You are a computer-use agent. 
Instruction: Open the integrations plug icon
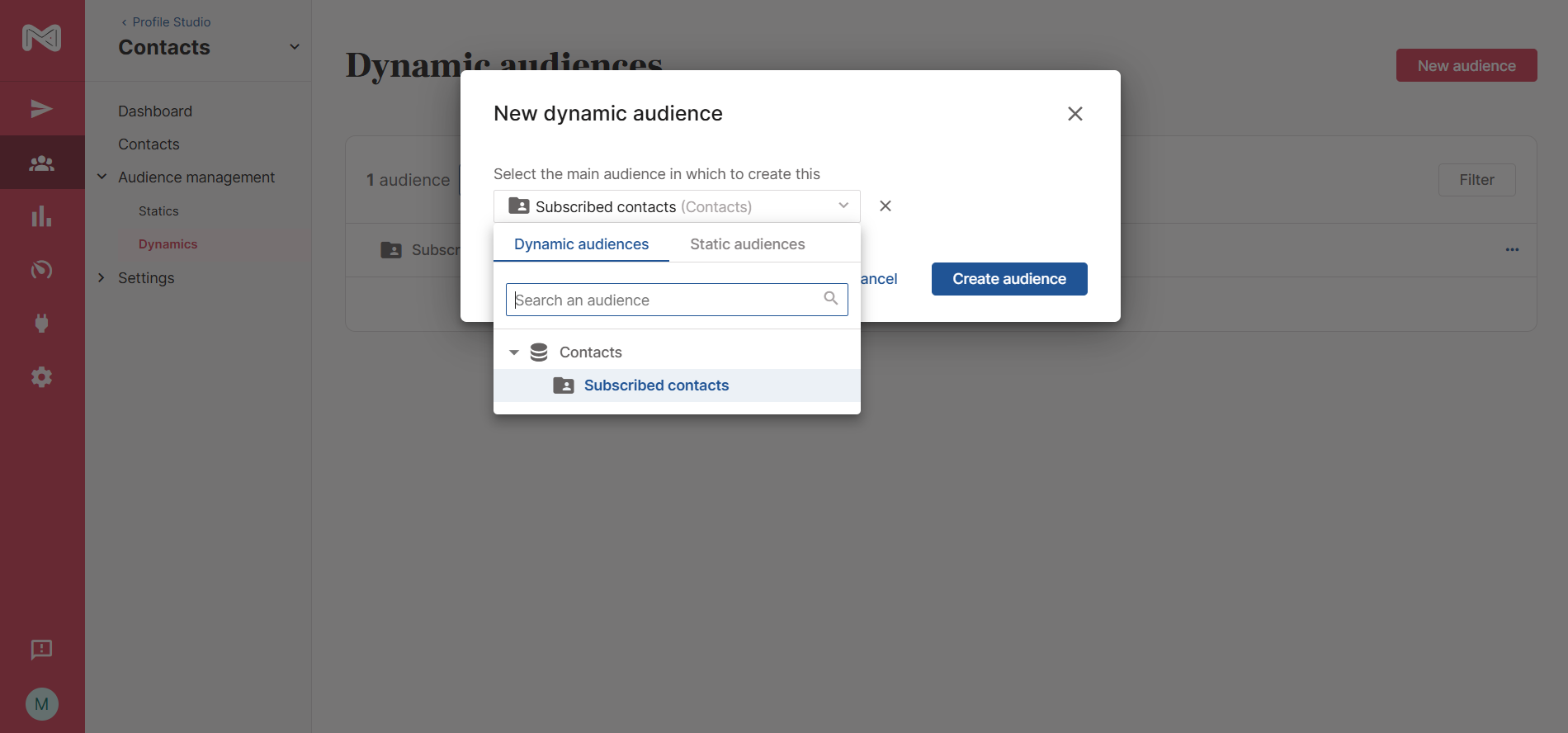(41, 323)
